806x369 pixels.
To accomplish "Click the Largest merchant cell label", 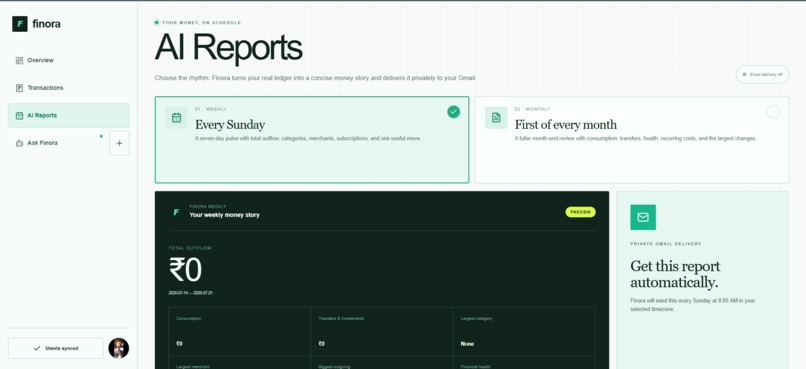I will click(x=192, y=366).
